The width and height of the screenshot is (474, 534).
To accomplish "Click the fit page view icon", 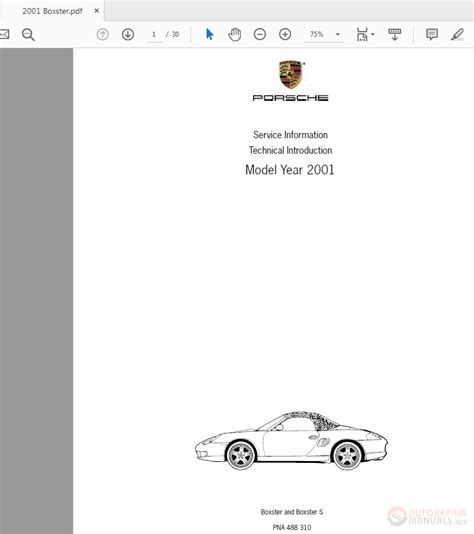I will pyautogui.click(x=362, y=34).
